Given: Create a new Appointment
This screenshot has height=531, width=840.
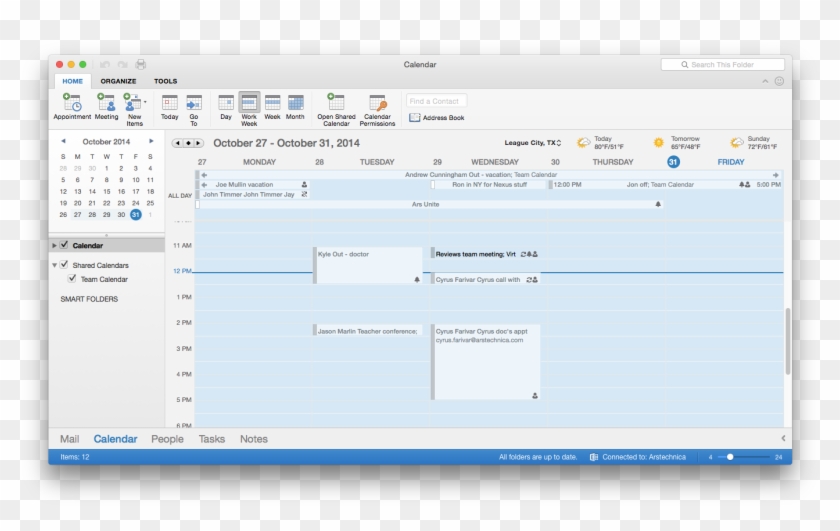Looking at the screenshot, I should [72, 103].
